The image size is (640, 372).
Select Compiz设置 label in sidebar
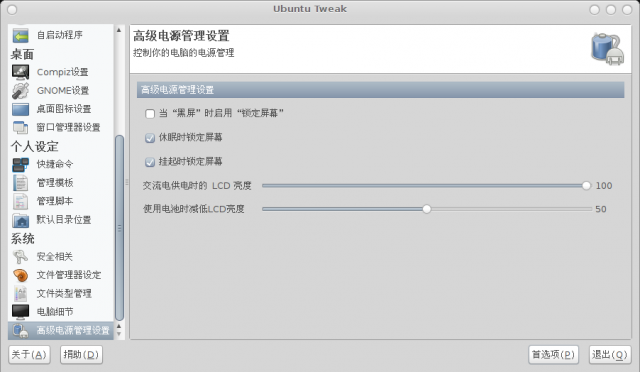tap(62, 72)
